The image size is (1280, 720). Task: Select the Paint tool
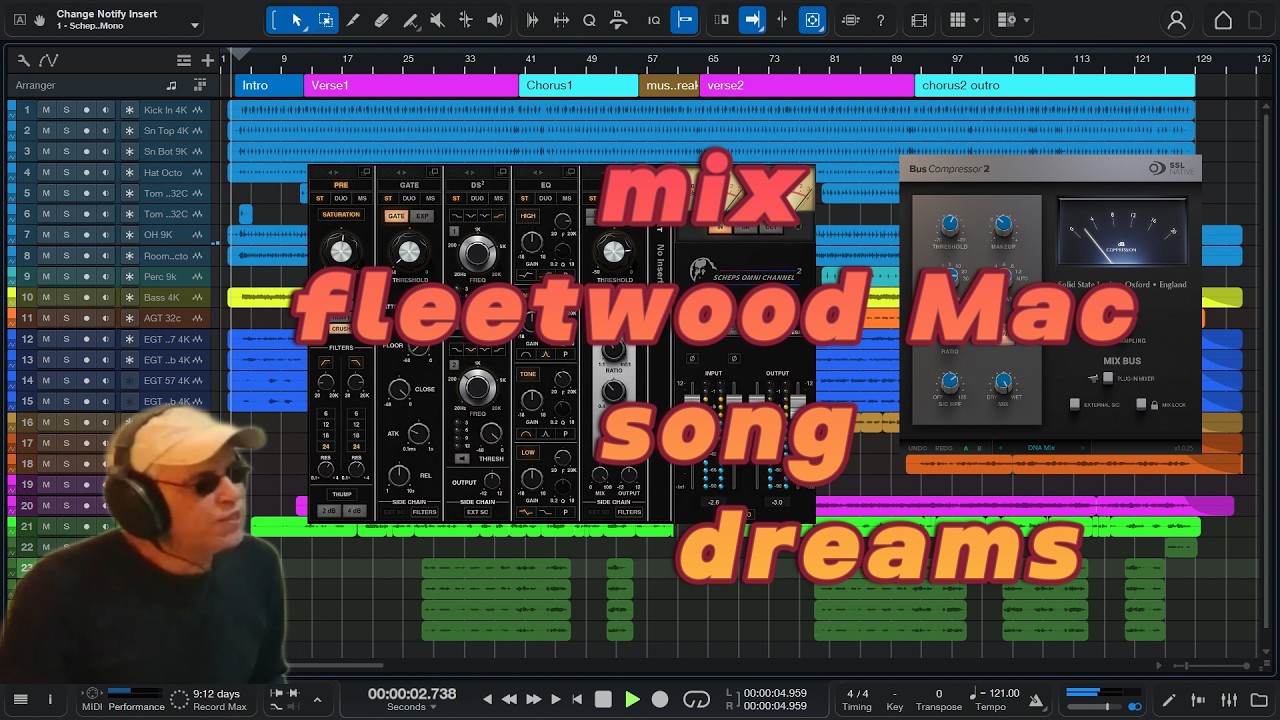409,20
